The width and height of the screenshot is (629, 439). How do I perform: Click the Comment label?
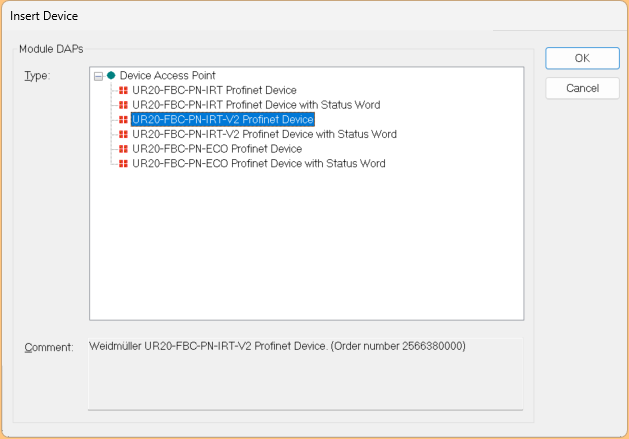tap(49, 347)
